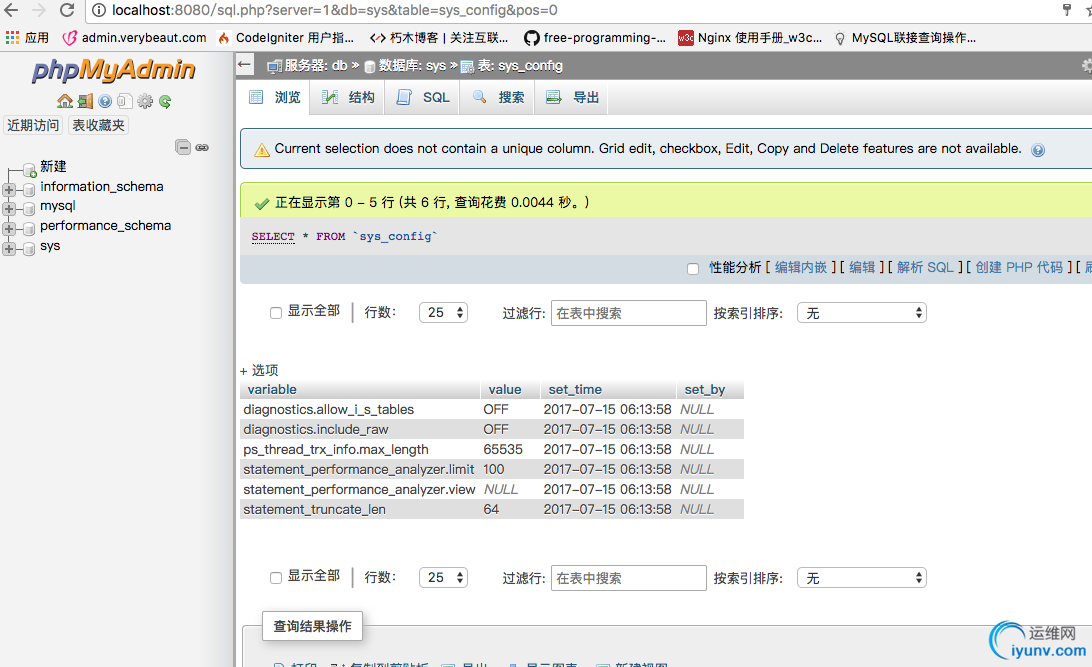Click the phpMyAdmin home icon

pos(65,101)
